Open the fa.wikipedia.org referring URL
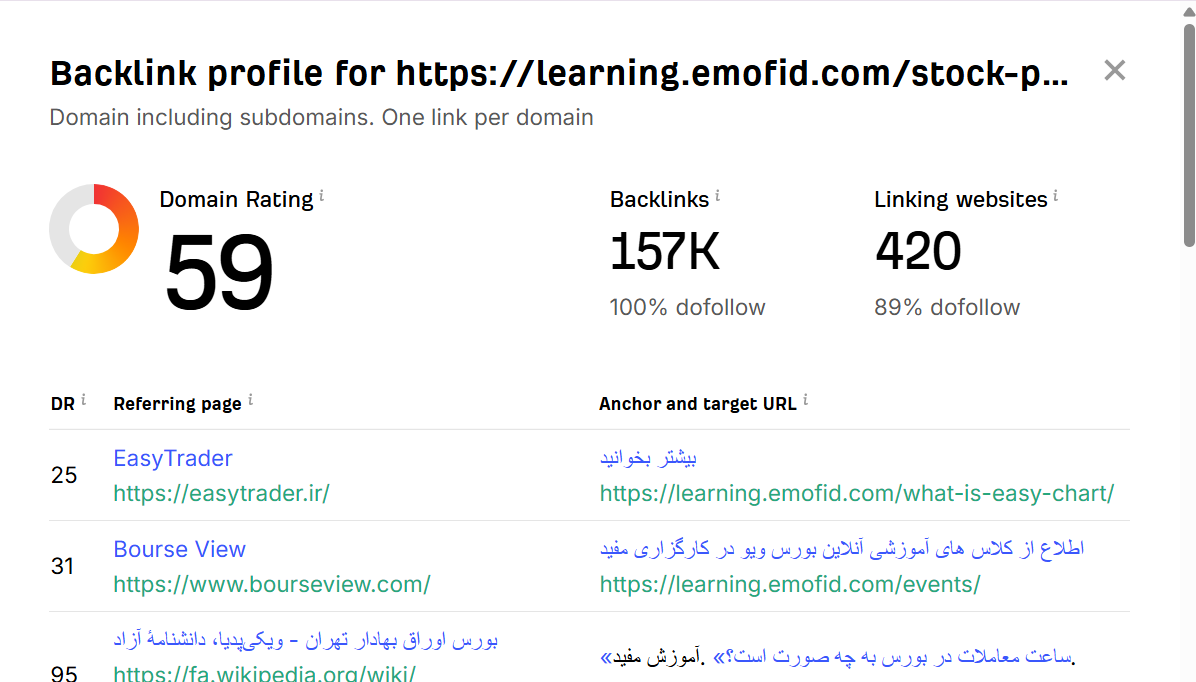Screen dimensions: 1196x682 [x=264, y=673]
